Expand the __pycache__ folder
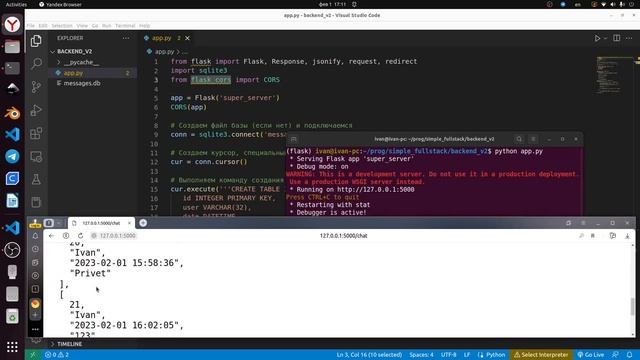 81,62
